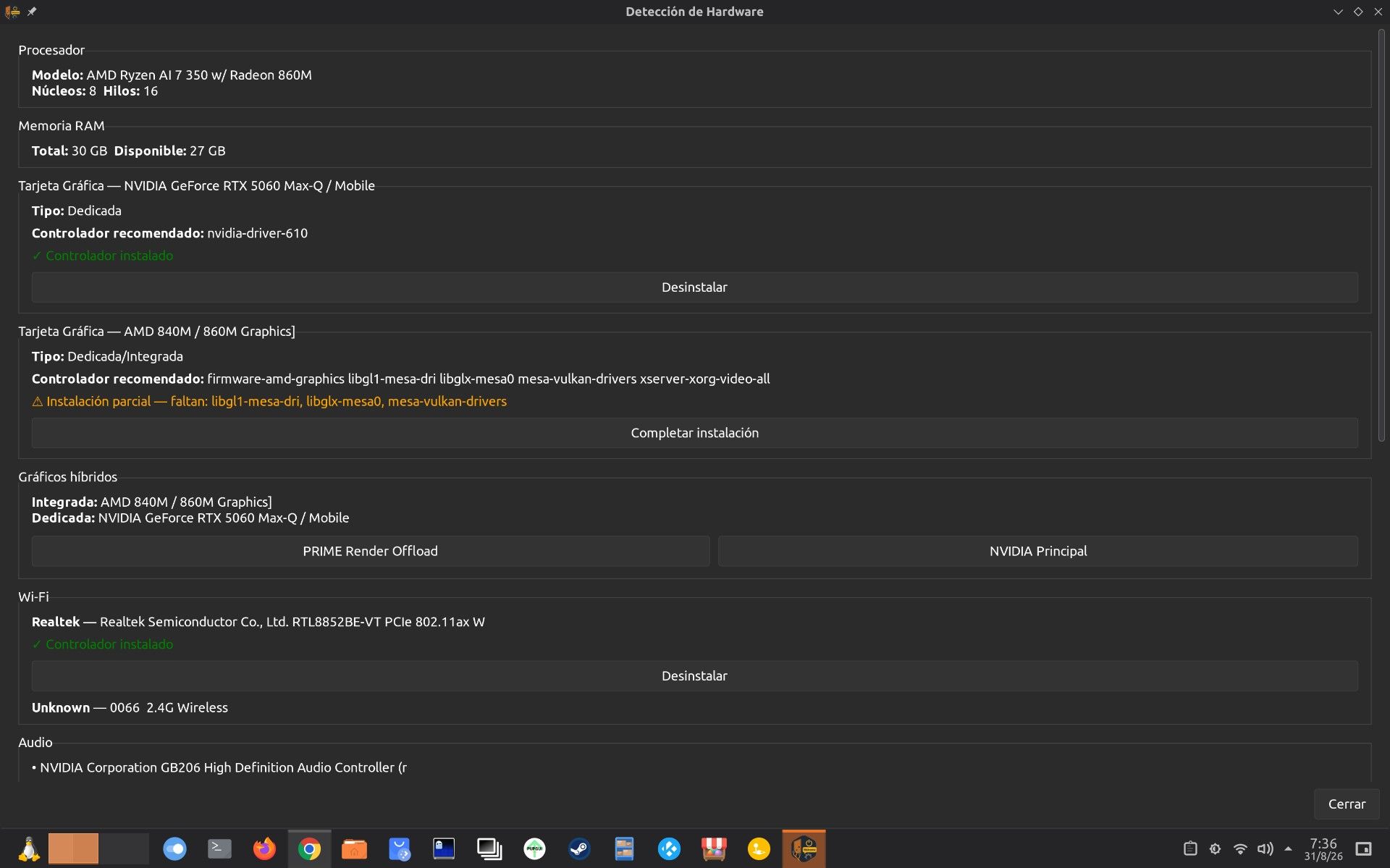Launch Kodi from the taskbar
The height and width of the screenshot is (868, 1390).
tap(669, 848)
